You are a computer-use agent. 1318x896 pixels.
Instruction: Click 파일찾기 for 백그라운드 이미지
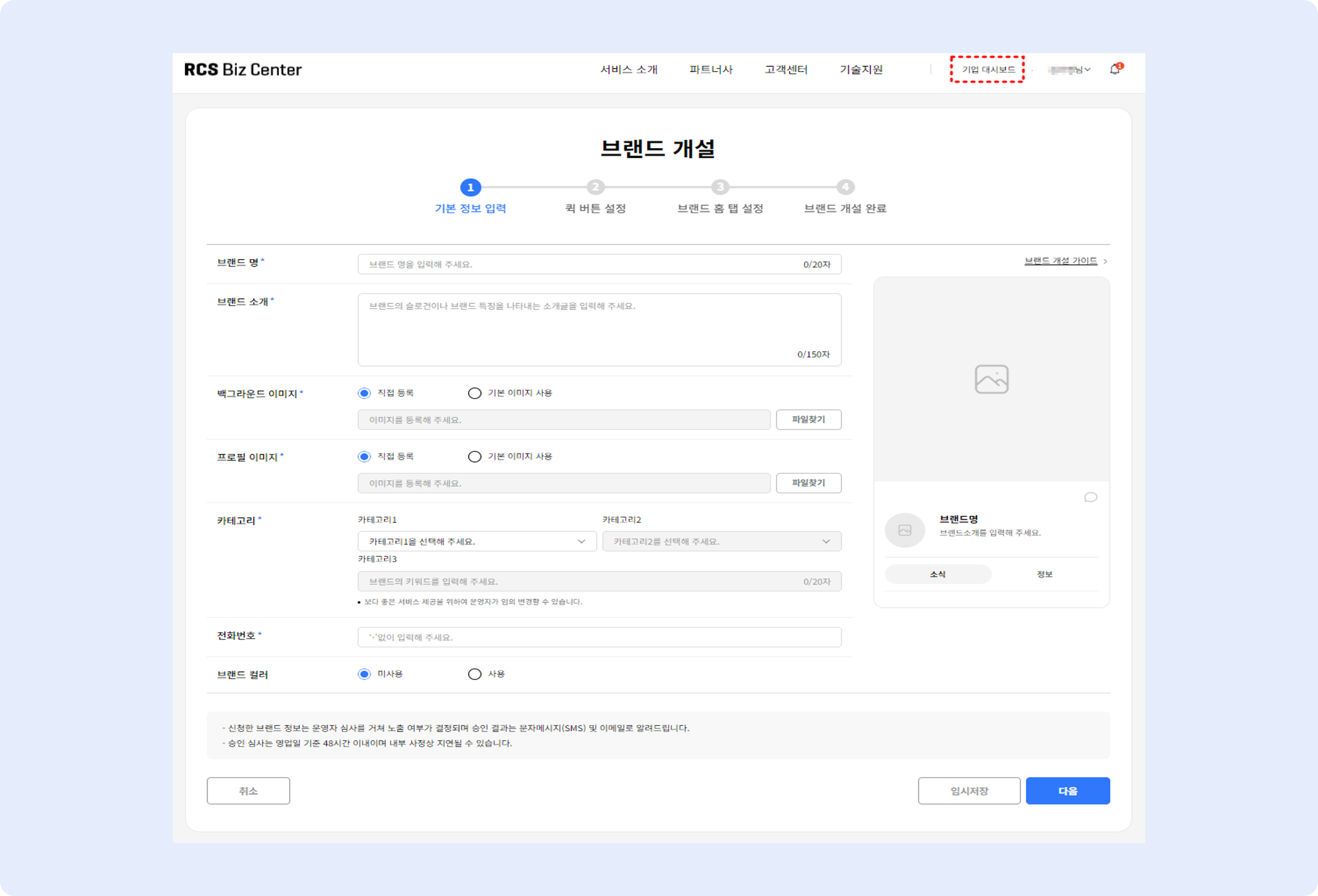click(x=808, y=419)
